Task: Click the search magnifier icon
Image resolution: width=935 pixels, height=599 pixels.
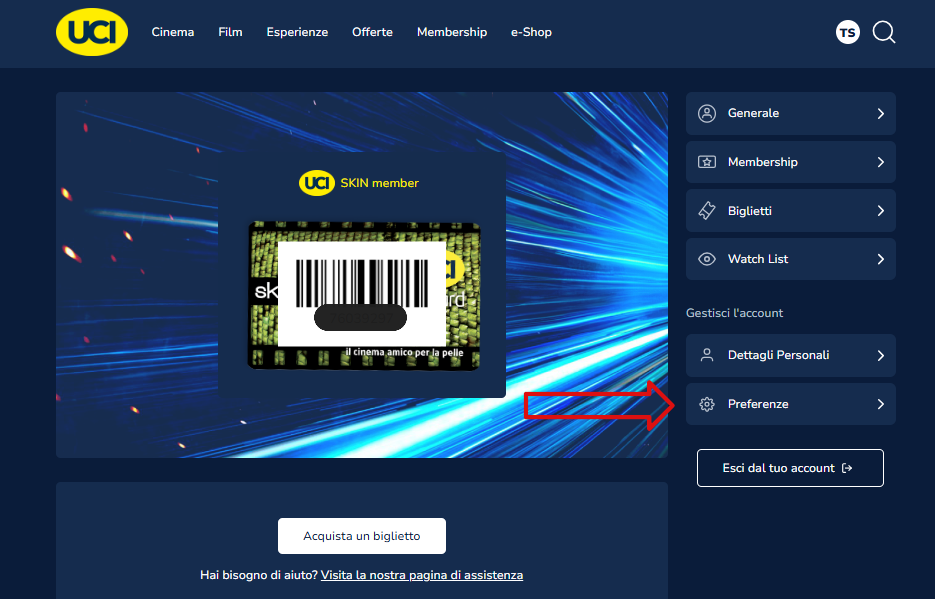Action: (x=884, y=32)
